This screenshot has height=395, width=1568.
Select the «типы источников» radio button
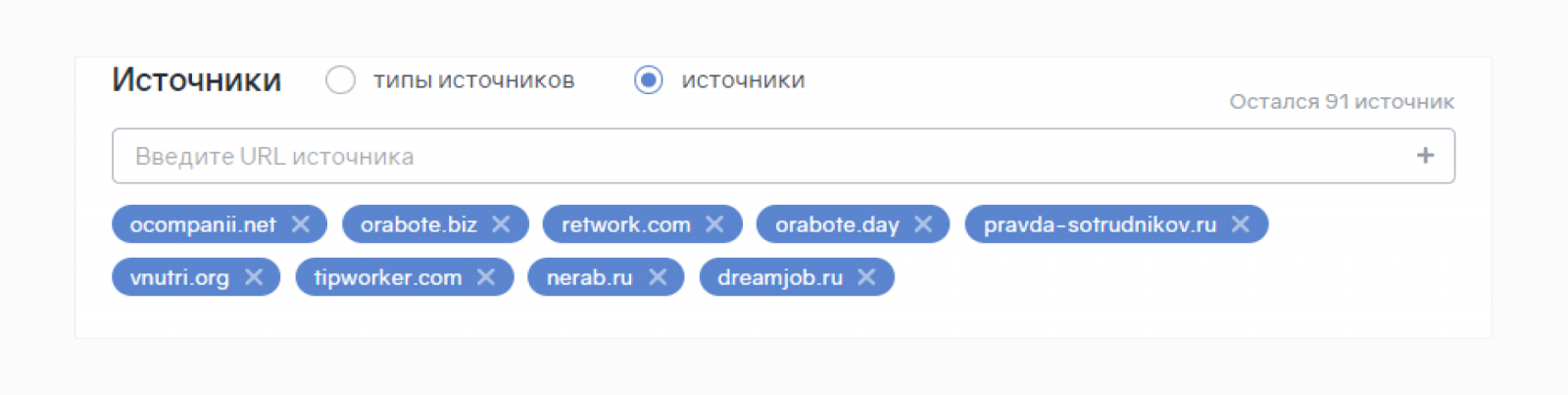pyautogui.click(x=340, y=80)
